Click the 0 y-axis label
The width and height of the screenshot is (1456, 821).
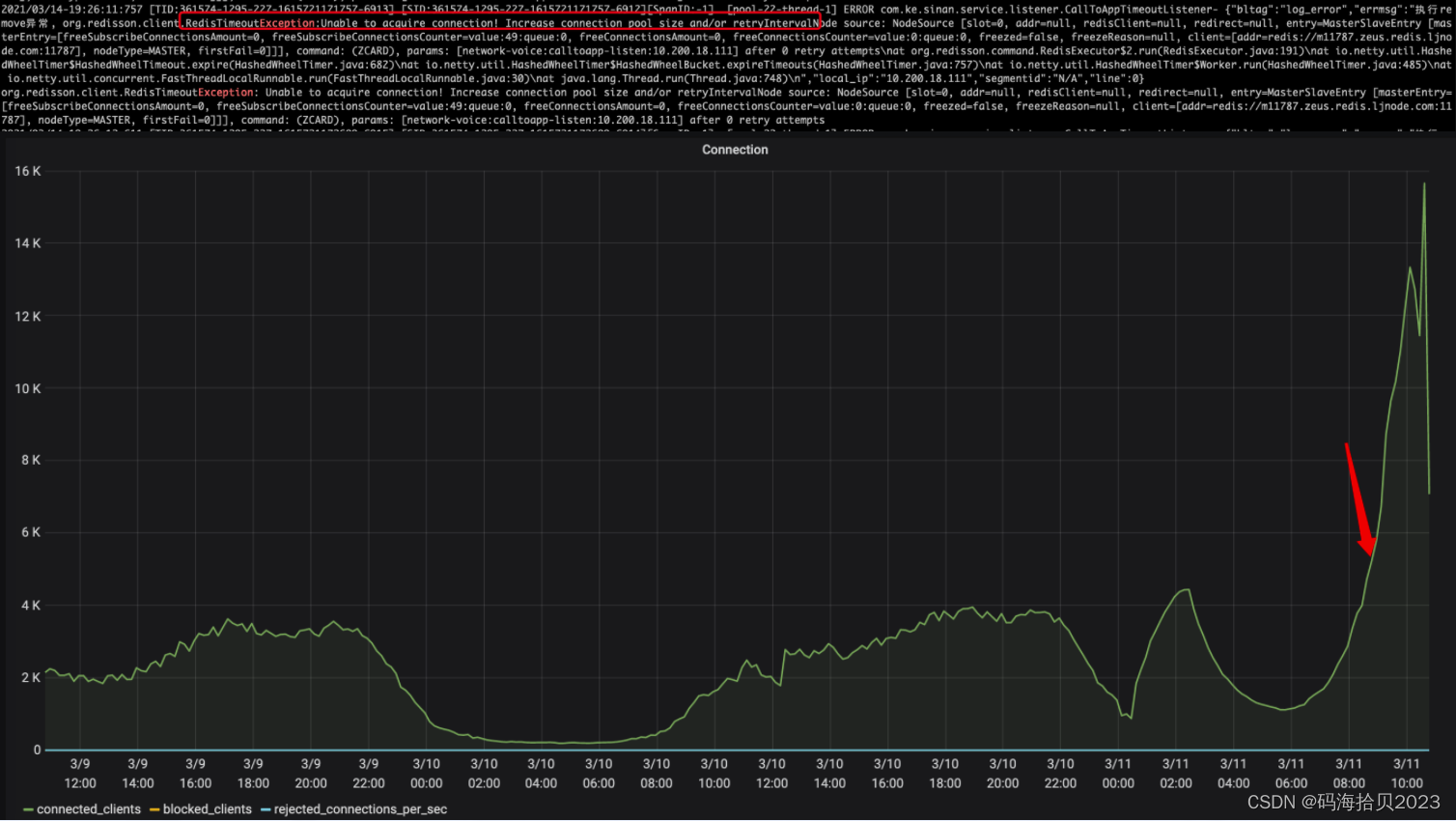38,750
